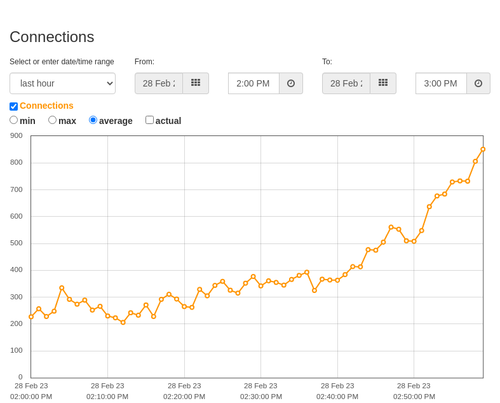
Task: Click the 3:00 PM time field
Action: tap(441, 83)
